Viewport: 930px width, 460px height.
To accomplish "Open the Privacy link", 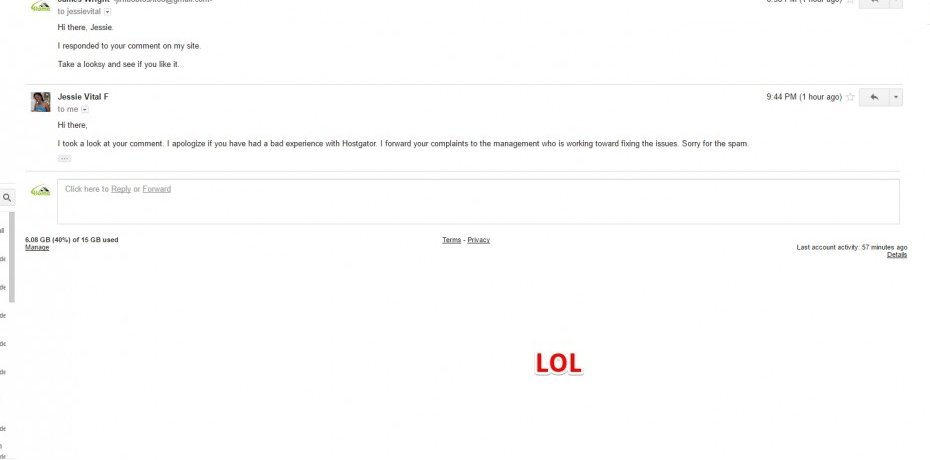I will 479,240.
